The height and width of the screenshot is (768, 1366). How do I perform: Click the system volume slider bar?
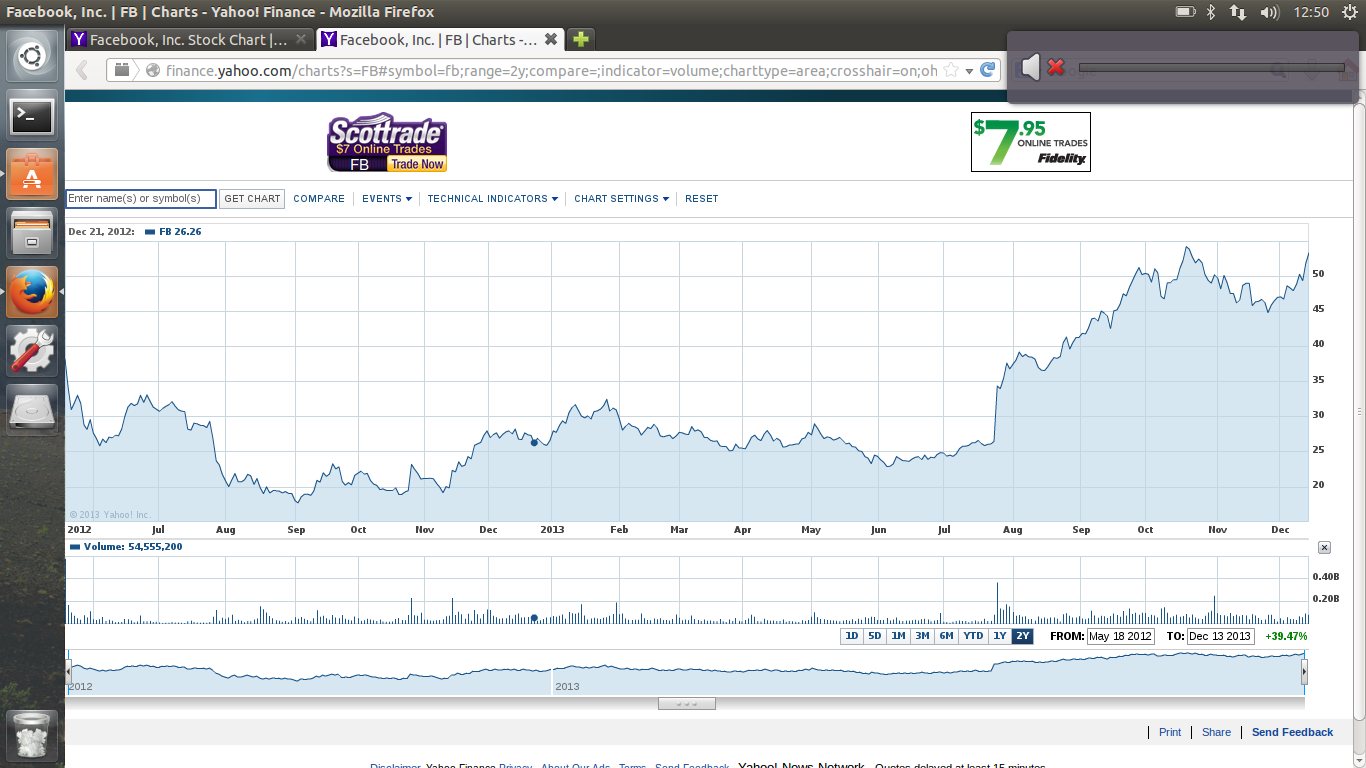[1211, 68]
